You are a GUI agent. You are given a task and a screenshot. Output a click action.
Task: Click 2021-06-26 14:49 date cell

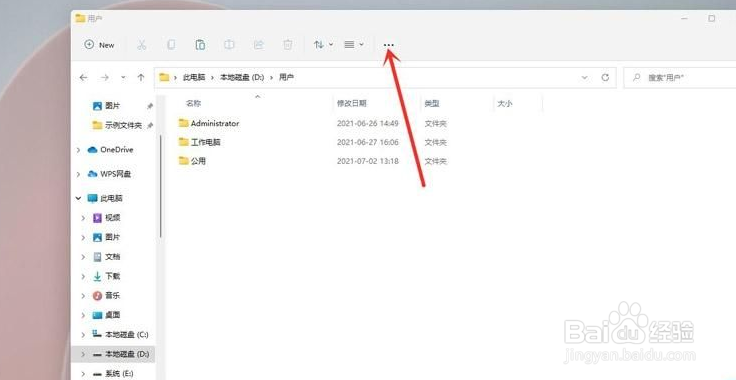(x=368, y=123)
